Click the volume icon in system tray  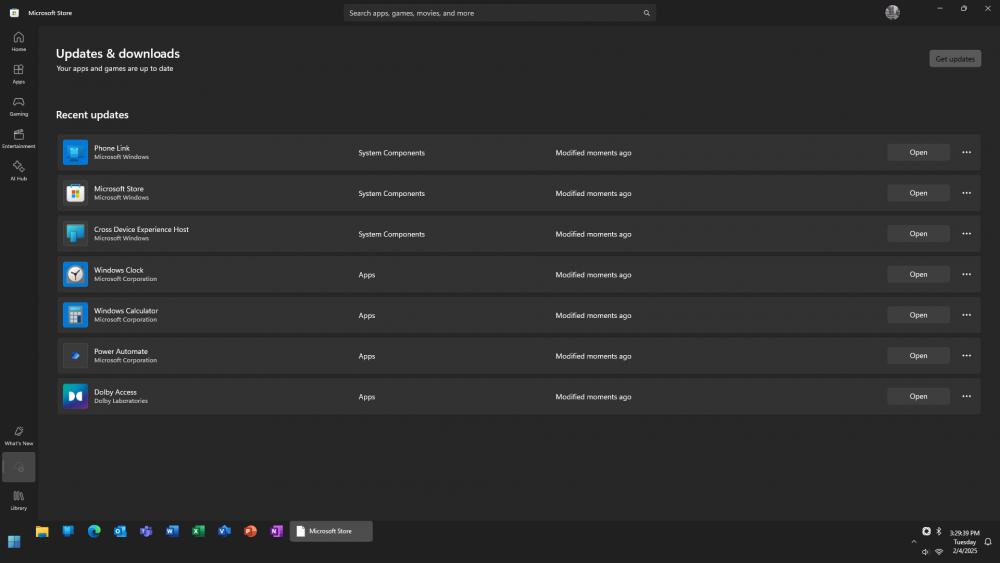pyautogui.click(x=925, y=551)
